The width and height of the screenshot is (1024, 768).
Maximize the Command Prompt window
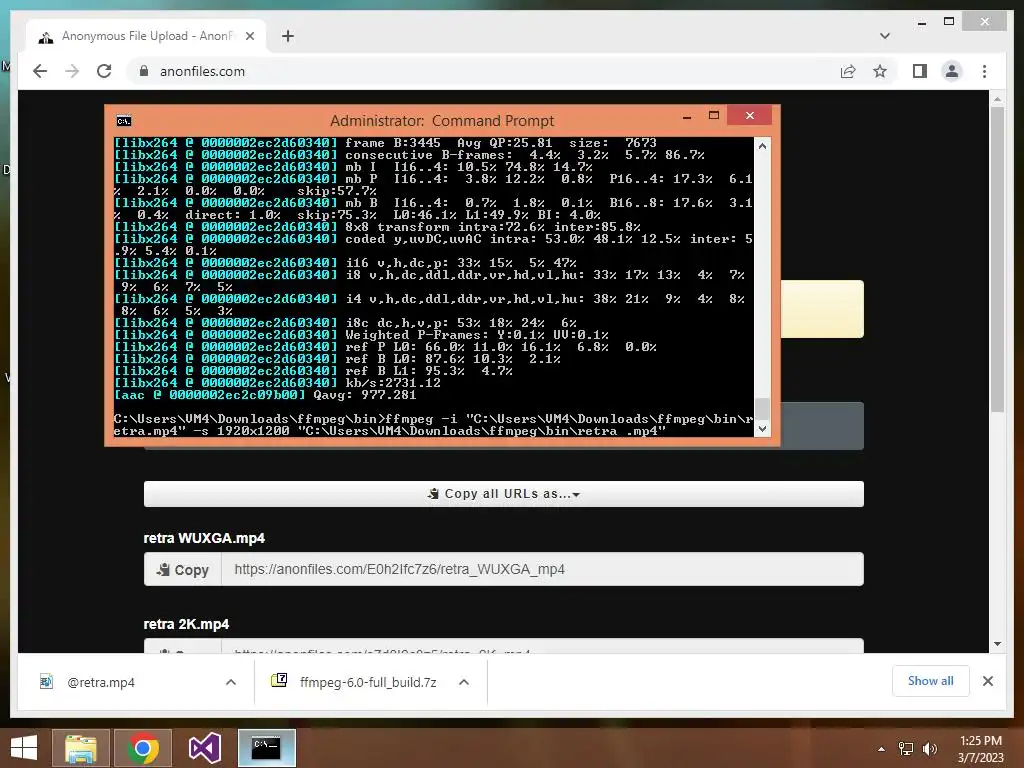714,116
